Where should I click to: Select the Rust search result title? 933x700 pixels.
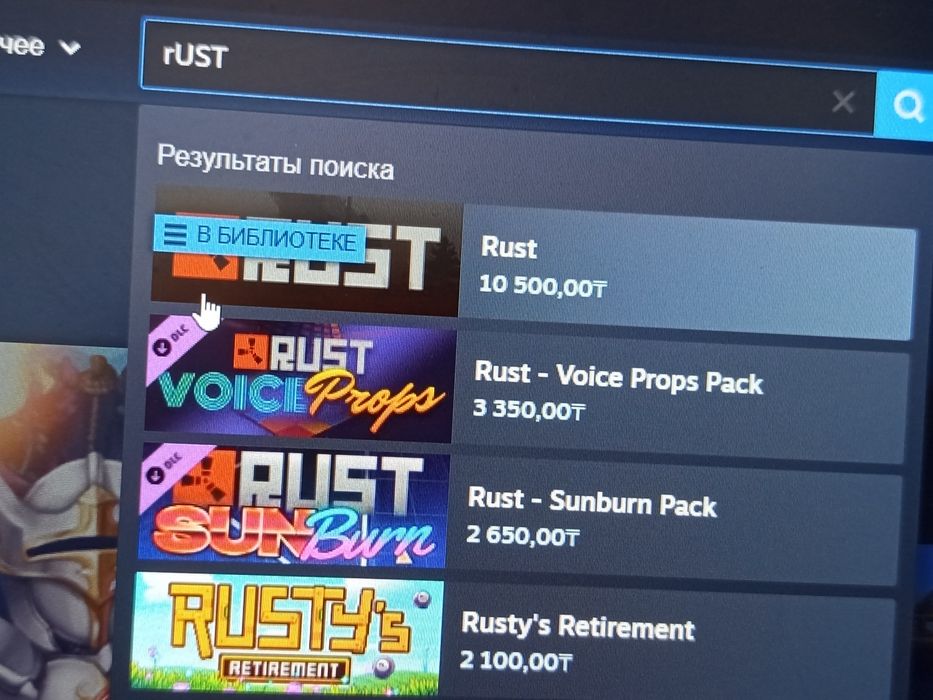tap(509, 248)
